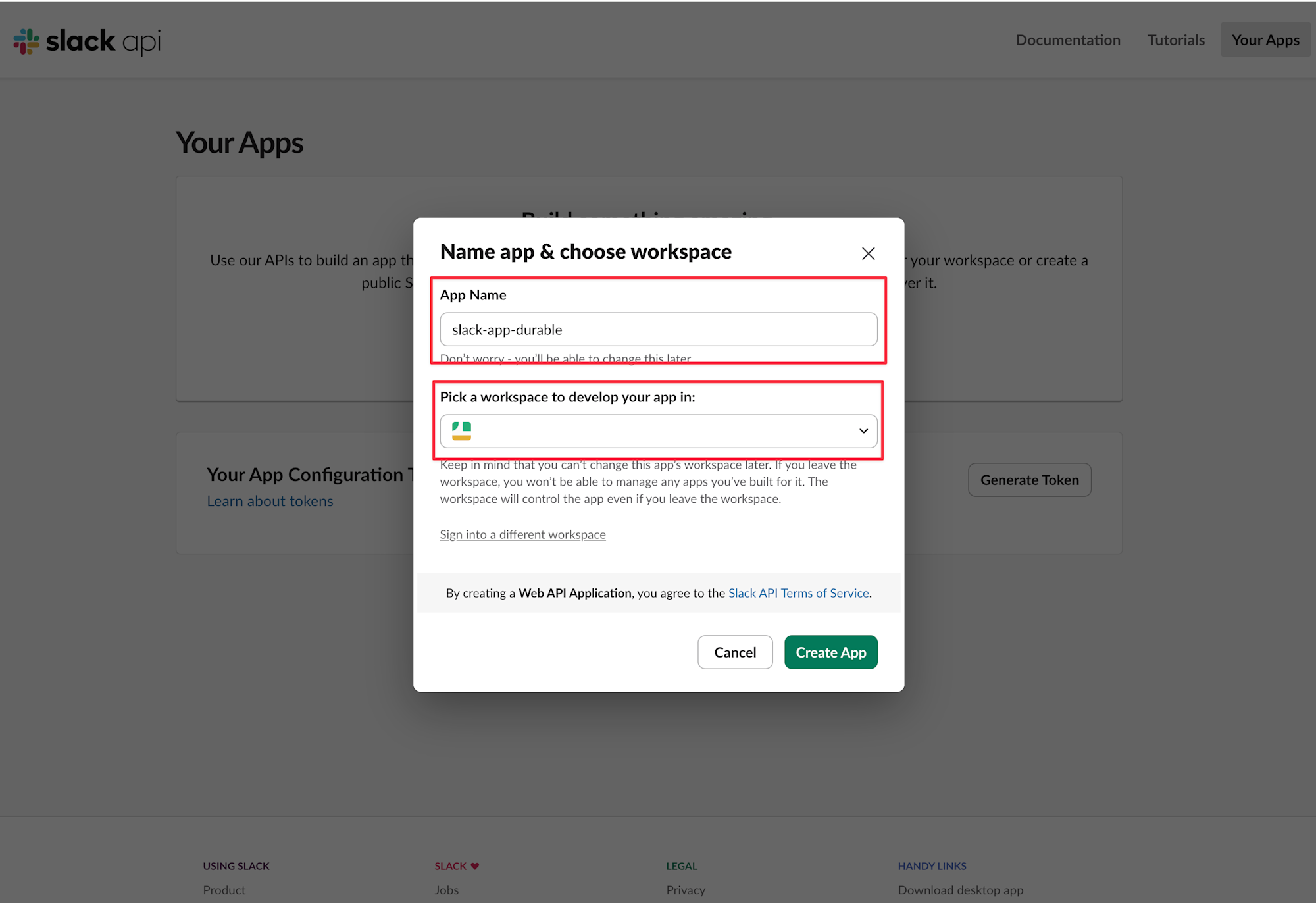Open Download desktop app footer link
Image resolution: width=1316 pixels, height=903 pixels.
[x=960, y=890]
